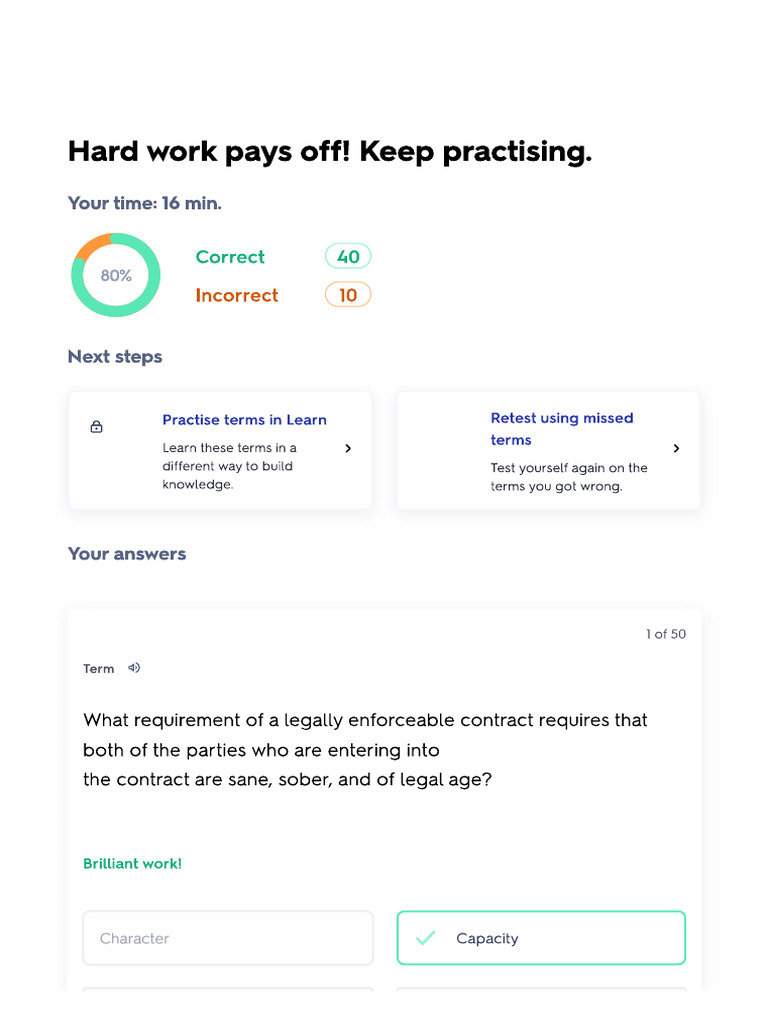The image size is (768, 1024).
Task: Select the Character answer option
Action: [x=228, y=938]
